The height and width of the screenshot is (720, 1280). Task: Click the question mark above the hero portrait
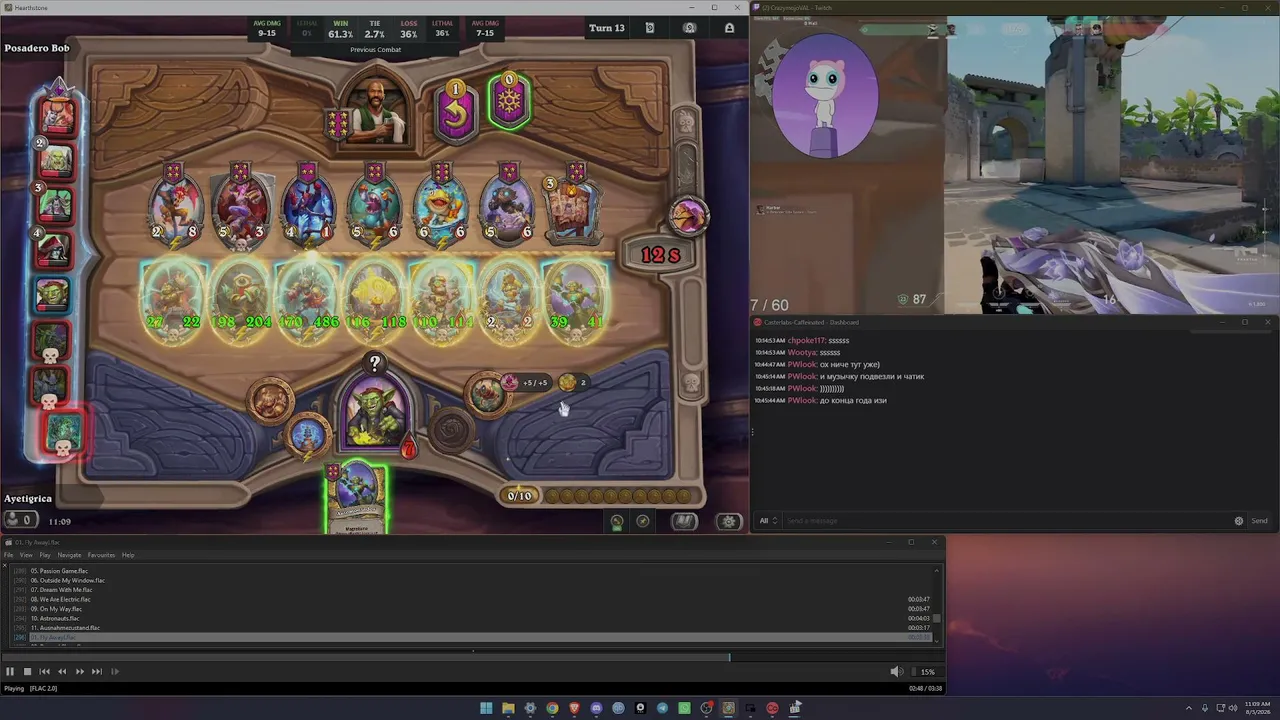[375, 364]
